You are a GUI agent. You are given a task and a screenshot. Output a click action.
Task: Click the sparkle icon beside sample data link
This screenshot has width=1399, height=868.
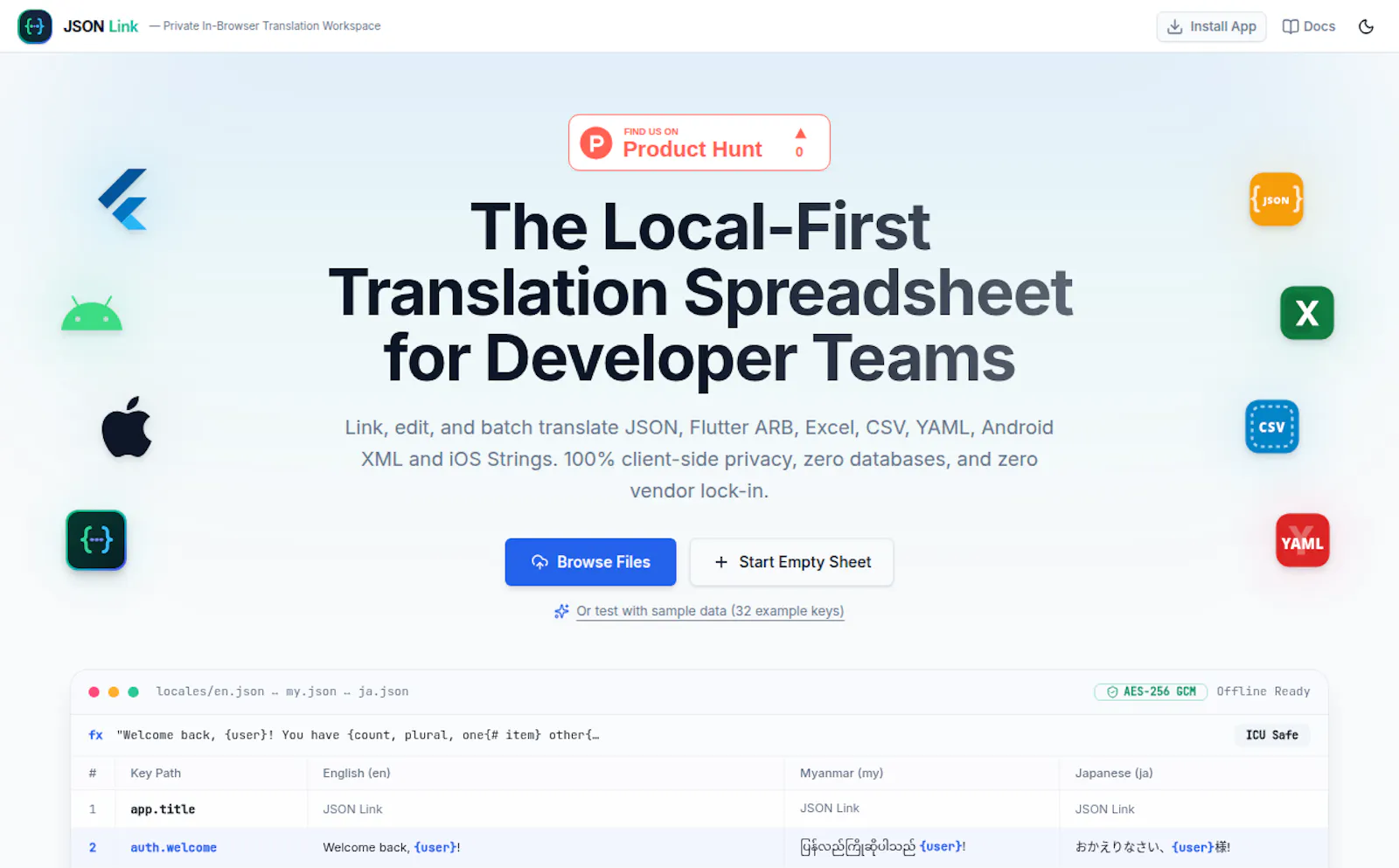[x=561, y=611]
